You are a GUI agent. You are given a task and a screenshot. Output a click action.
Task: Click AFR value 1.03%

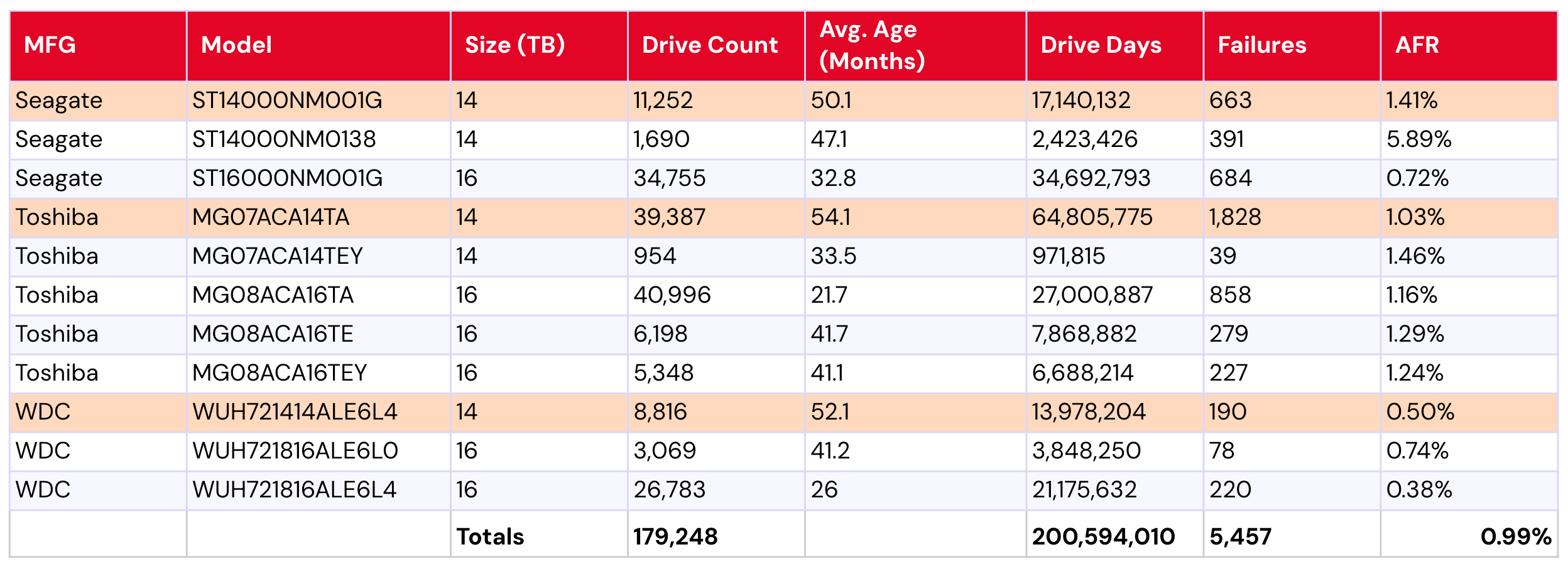(1415, 217)
